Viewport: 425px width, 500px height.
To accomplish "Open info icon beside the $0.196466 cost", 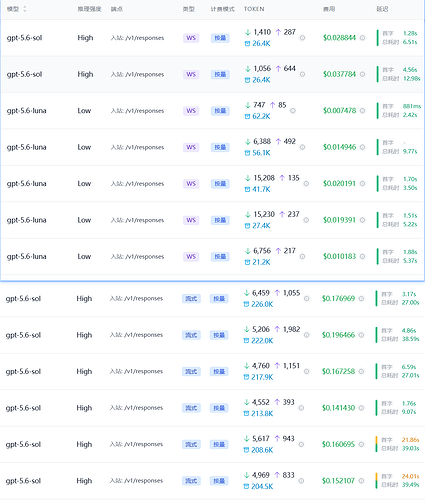I will pyautogui.click(x=361, y=335).
